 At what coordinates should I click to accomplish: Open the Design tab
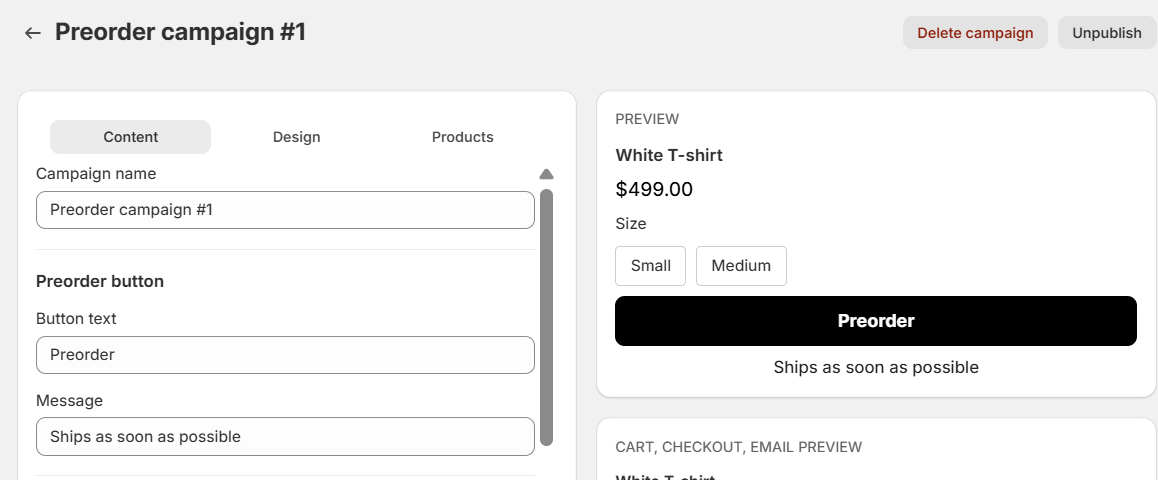(296, 137)
